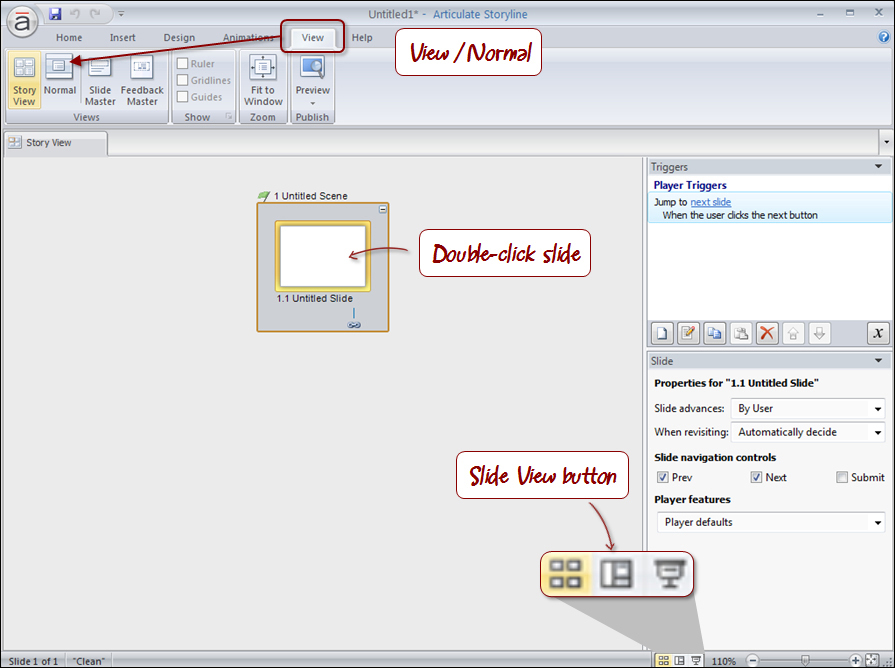Save the project from quick access toolbar
Screen dimensions: 895x668
tap(55, 14)
